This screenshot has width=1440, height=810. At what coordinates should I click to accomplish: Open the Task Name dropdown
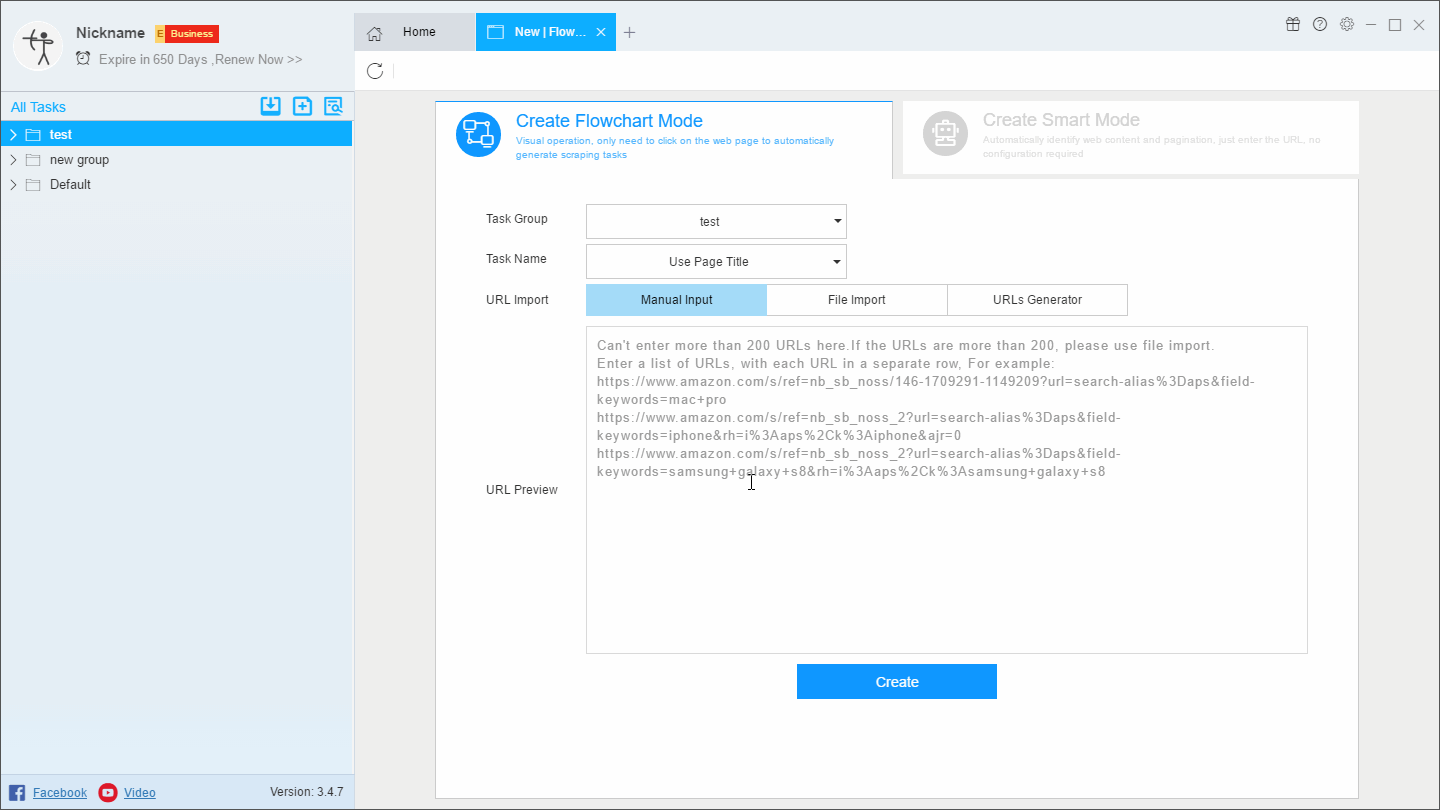716,262
